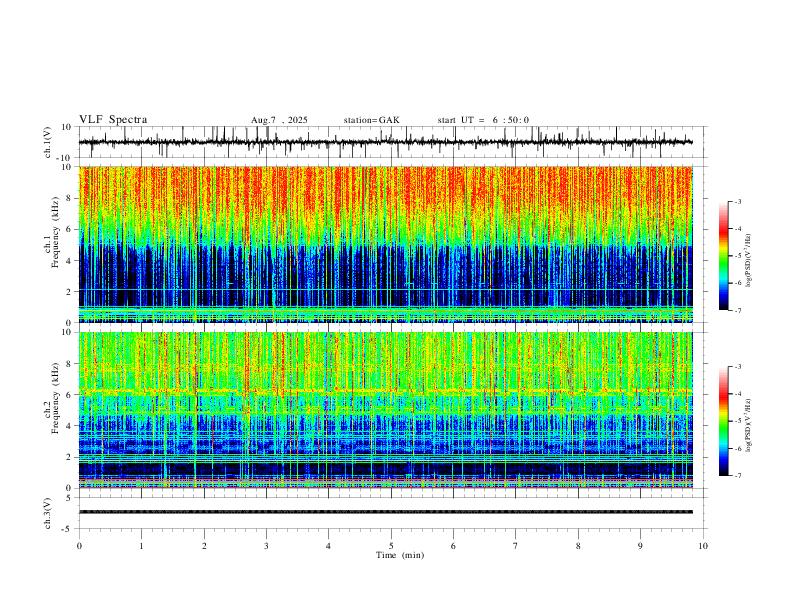Click time tick label '0' on x-axis
The width and height of the screenshot is (792, 612).
(79, 546)
